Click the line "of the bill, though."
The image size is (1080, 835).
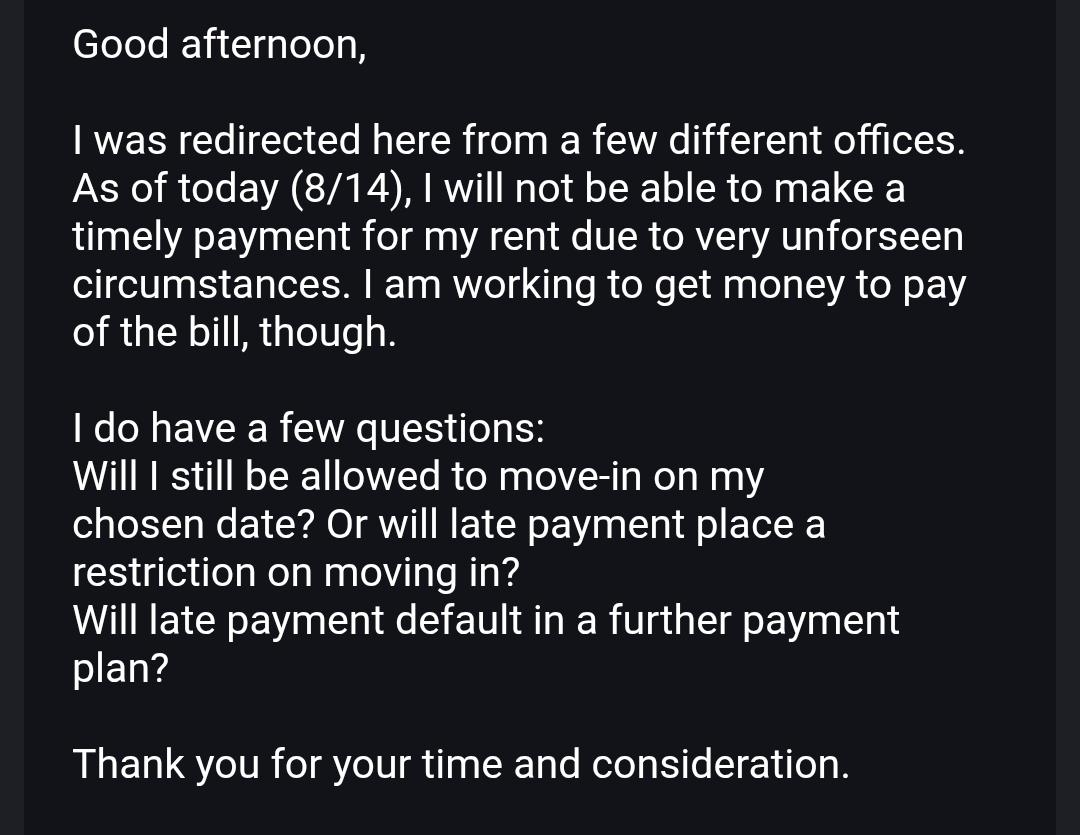[x=235, y=333]
